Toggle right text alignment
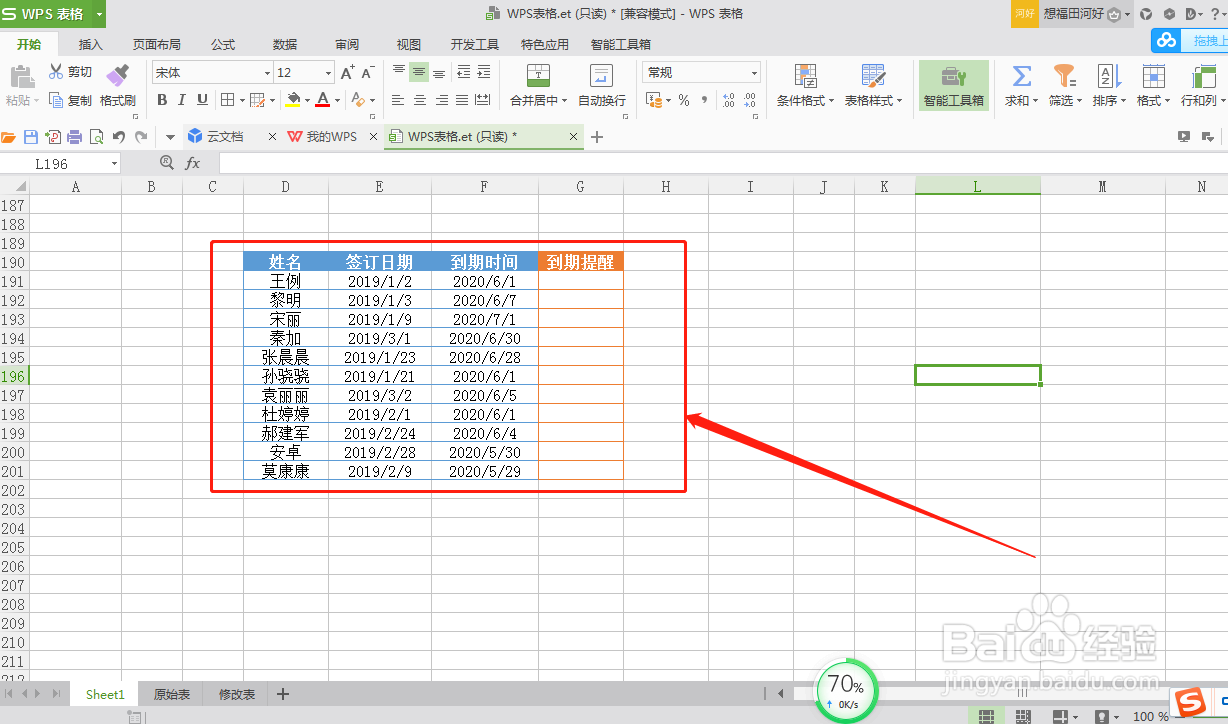Viewport: 1228px width, 724px height. pyautogui.click(x=441, y=100)
